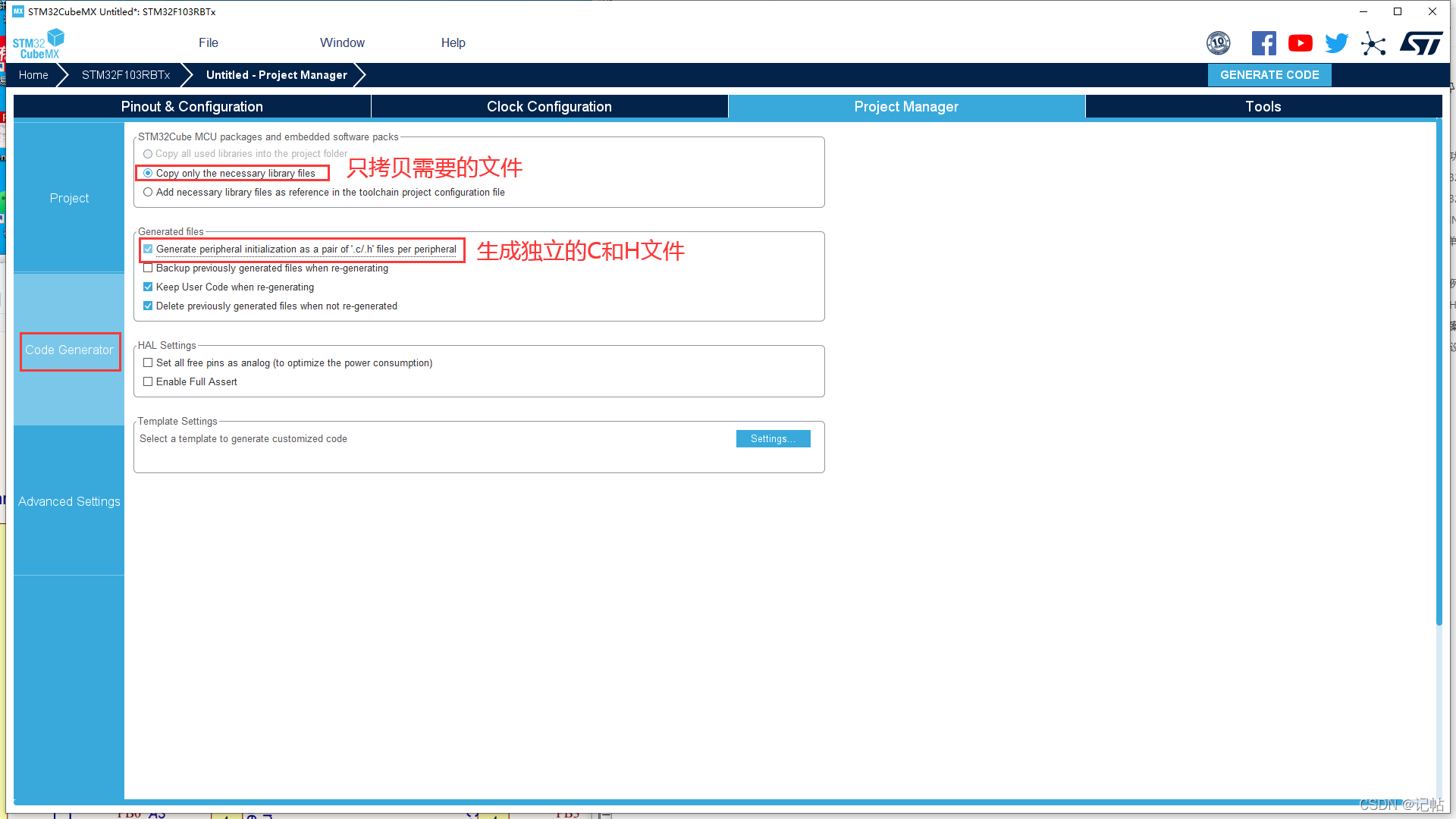The height and width of the screenshot is (819, 1456).
Task: Open the Pinout & Configuration tab
Action: (x=192, y=106)
